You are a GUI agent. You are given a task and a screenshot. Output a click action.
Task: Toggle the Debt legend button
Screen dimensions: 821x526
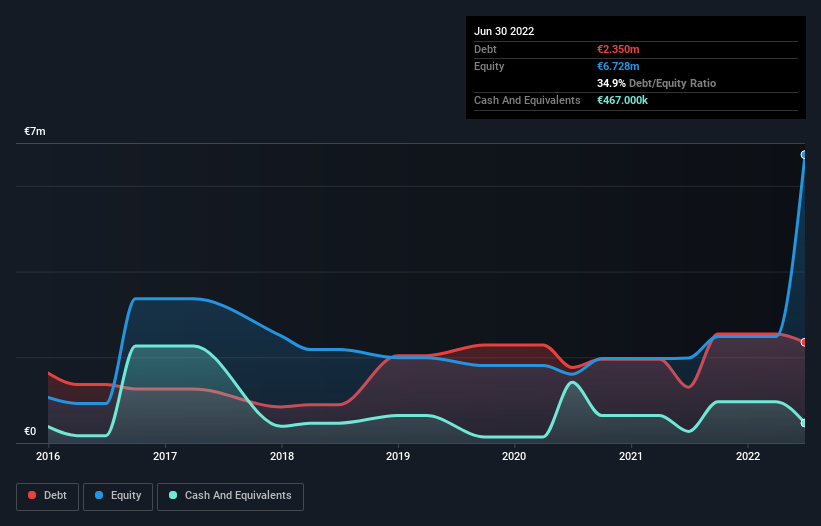tap(48, 496)
